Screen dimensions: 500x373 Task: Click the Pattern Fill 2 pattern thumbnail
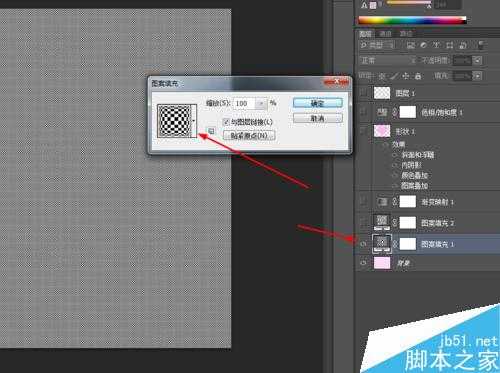(x=382, y=222)
